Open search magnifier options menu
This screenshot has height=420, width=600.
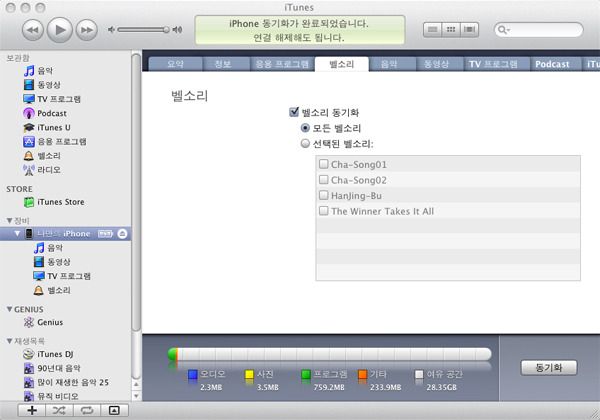pos(504,29)
